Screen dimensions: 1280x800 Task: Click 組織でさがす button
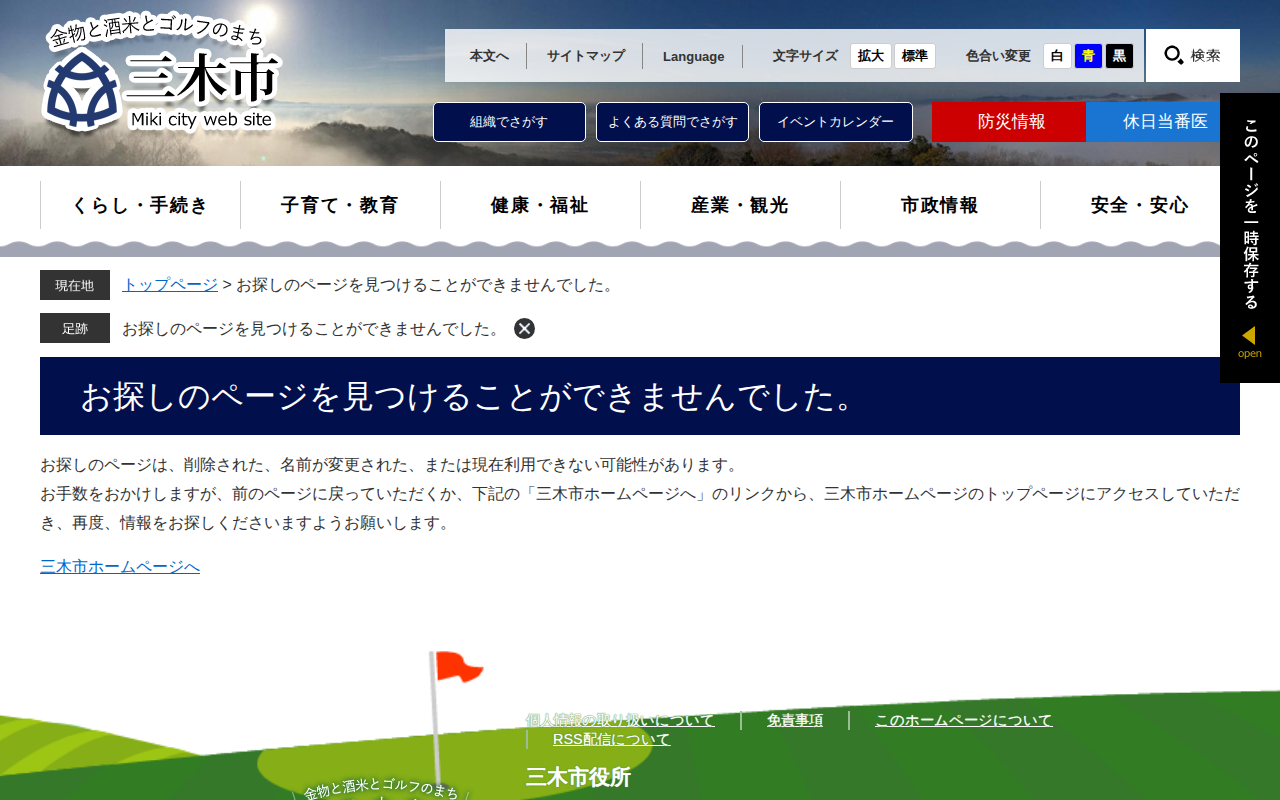[509, 122]
